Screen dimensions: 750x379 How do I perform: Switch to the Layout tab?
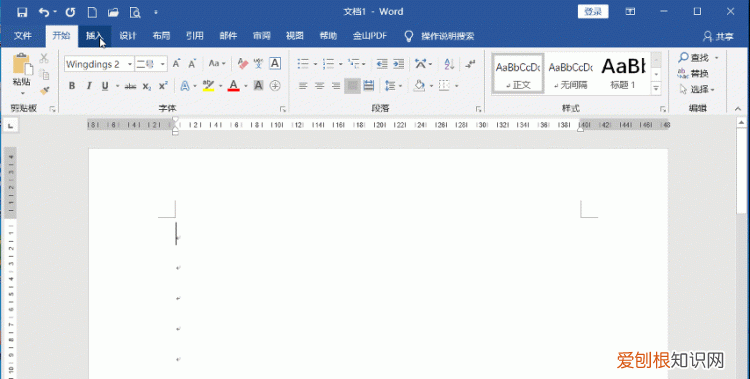[x=161, y=36]
